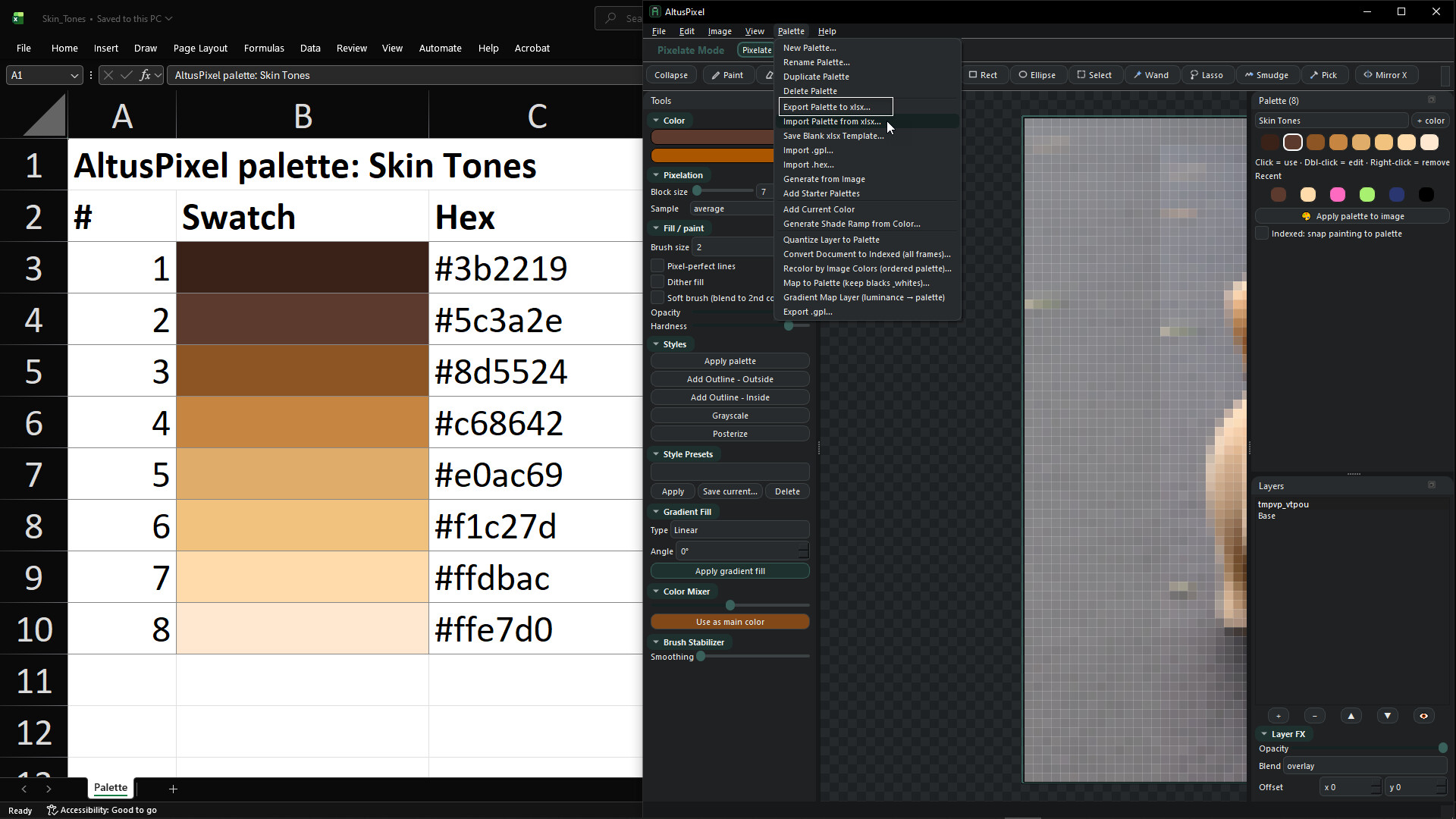Pick the pink recent color swatch
The width and height of the screenshot is (1456, 819).
1338,195
